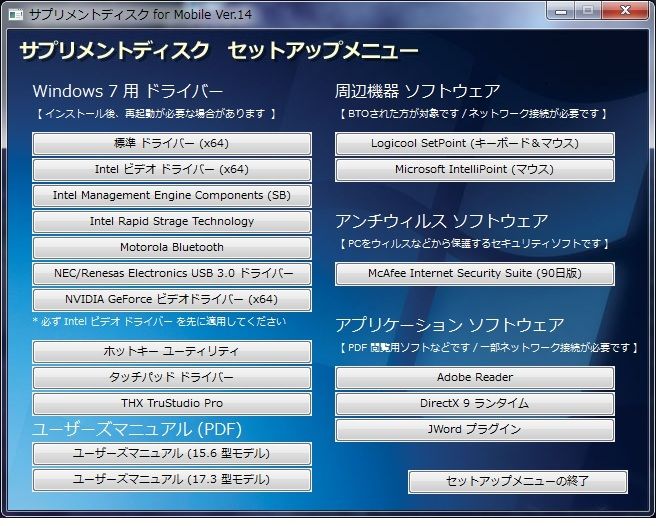
Task: Launch McAfee Internet Security Suite (90日版) setup
Action: 475,274
